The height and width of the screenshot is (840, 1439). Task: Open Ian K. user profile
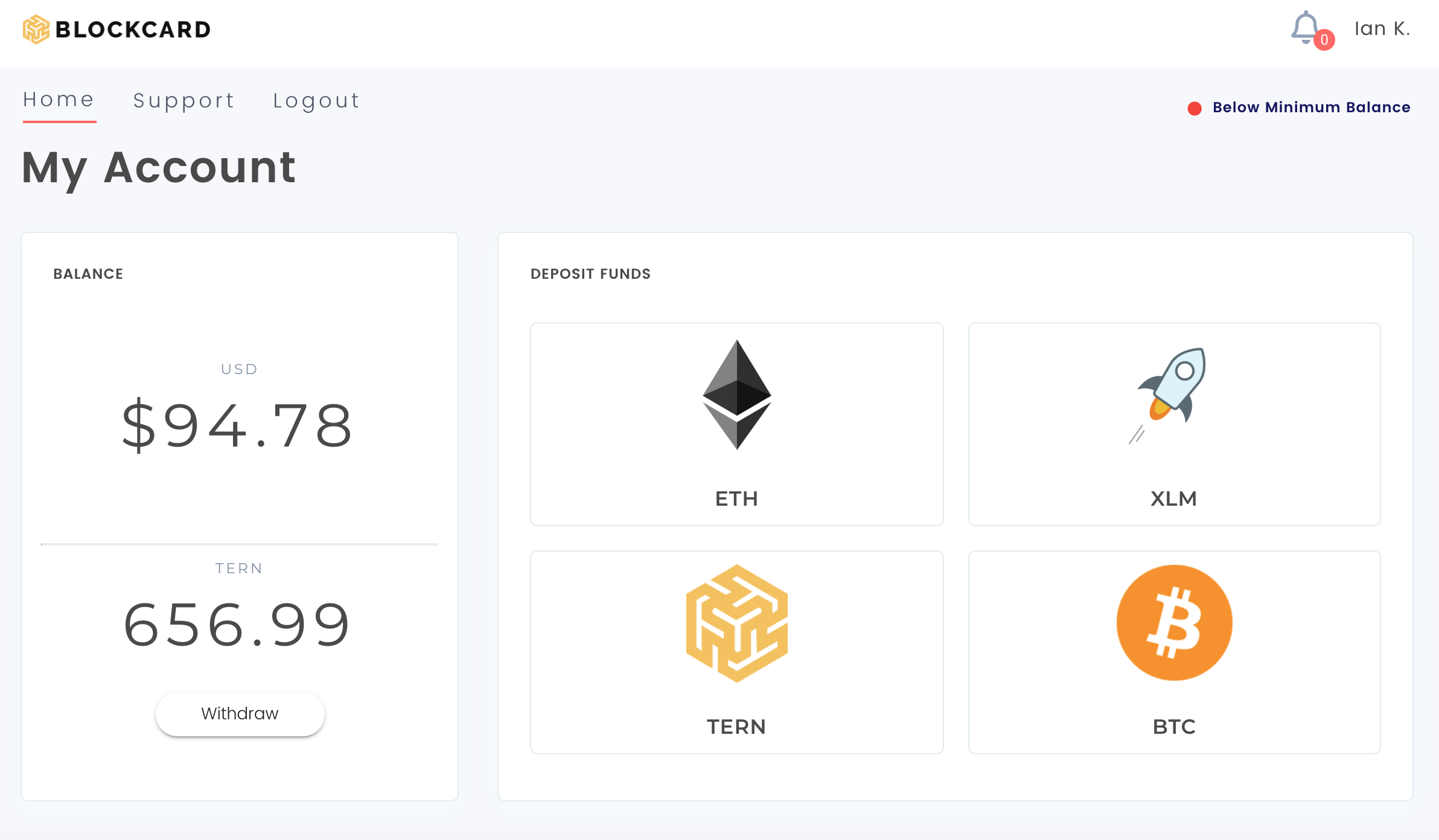point(1382,28)
